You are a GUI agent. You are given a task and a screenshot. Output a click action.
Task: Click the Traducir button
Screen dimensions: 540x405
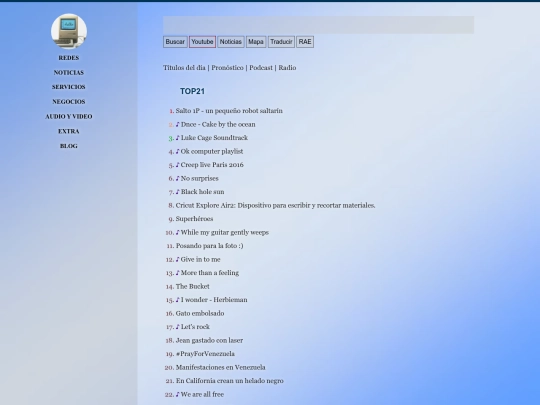[281, 42]
